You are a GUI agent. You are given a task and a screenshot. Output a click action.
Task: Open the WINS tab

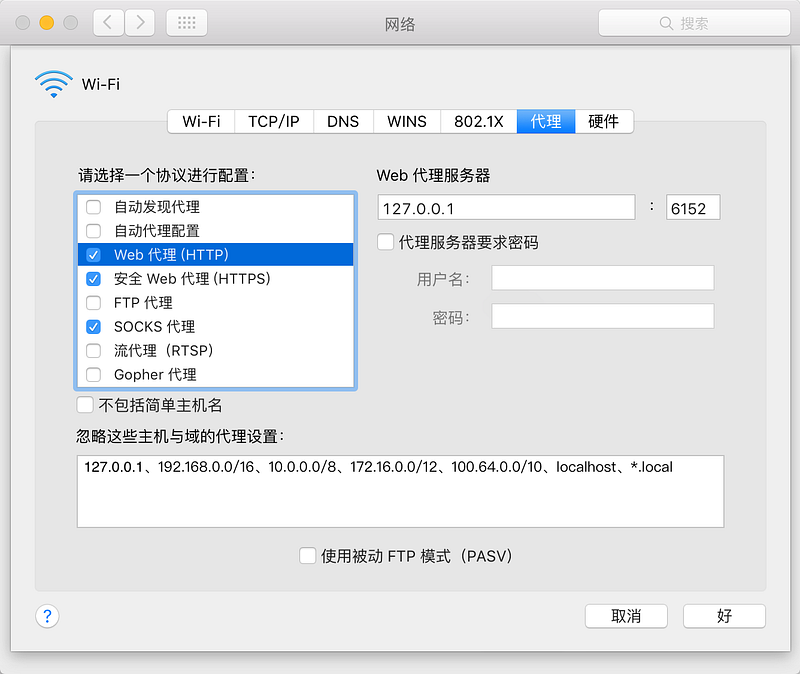click(x=407, y=121)
